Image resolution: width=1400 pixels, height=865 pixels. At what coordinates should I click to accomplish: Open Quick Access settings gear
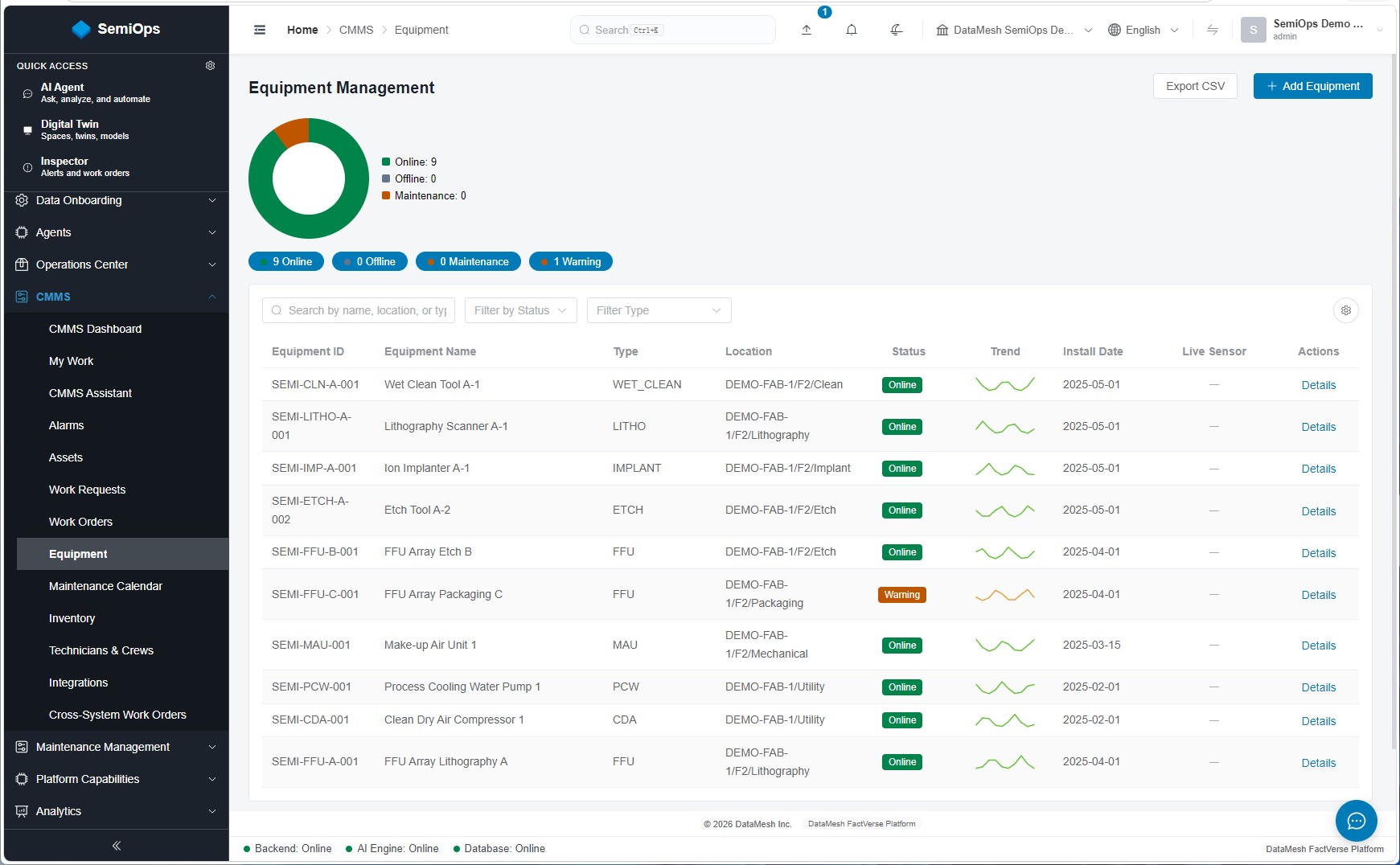(211, 65)
